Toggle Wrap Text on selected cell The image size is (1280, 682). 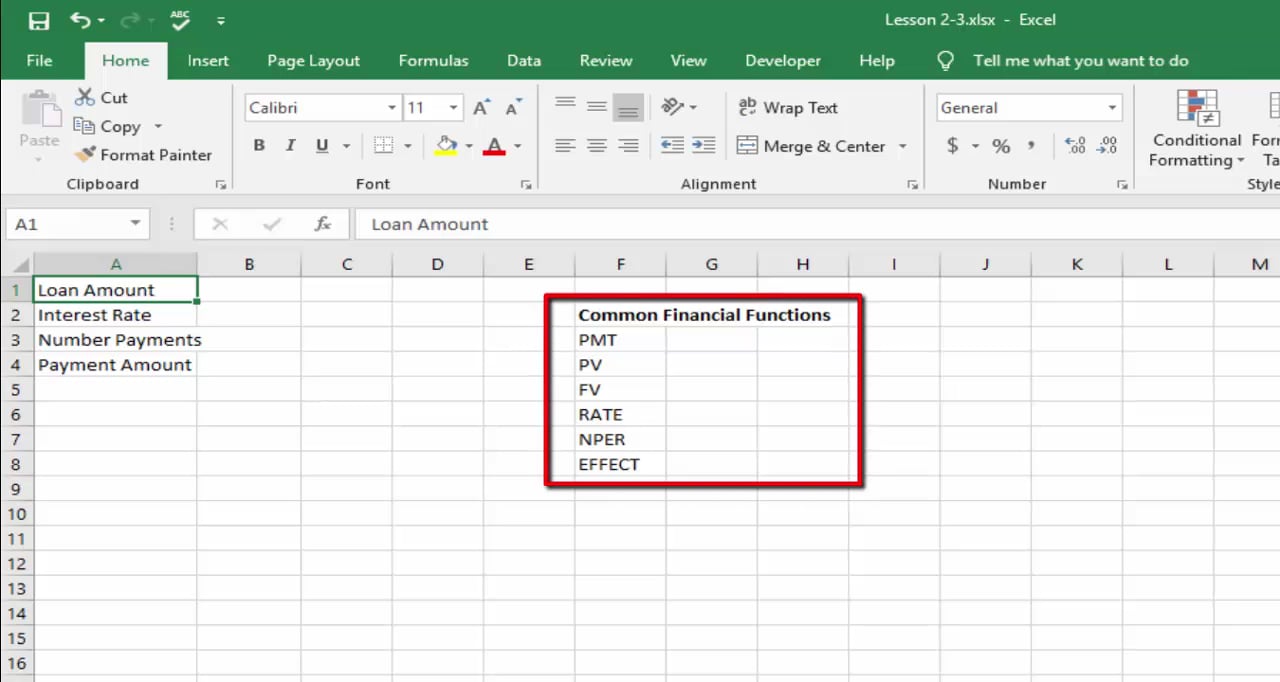tap(788, 108)
